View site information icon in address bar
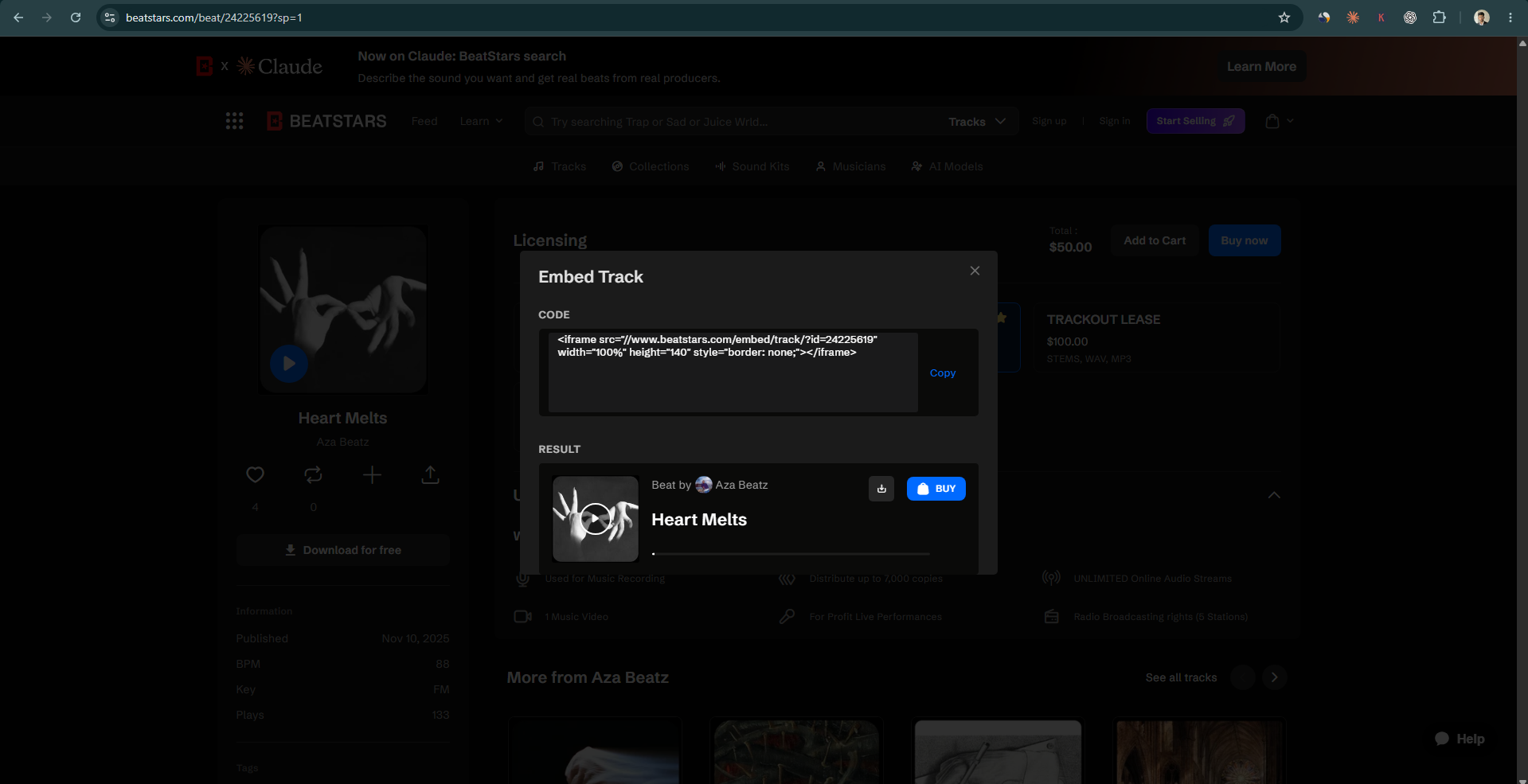Image resolution: width=1528 pixels, height=784 pixels. click(x=110, y=18)
